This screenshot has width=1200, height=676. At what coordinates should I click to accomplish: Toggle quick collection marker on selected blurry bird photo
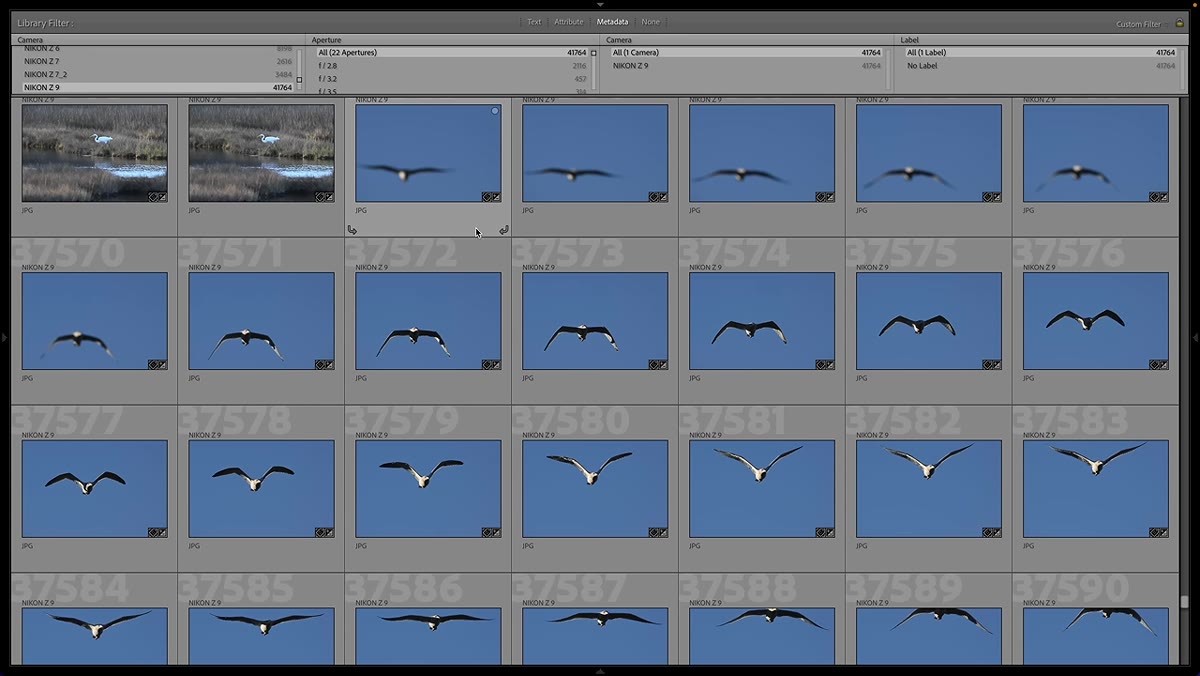pos(495,111)
